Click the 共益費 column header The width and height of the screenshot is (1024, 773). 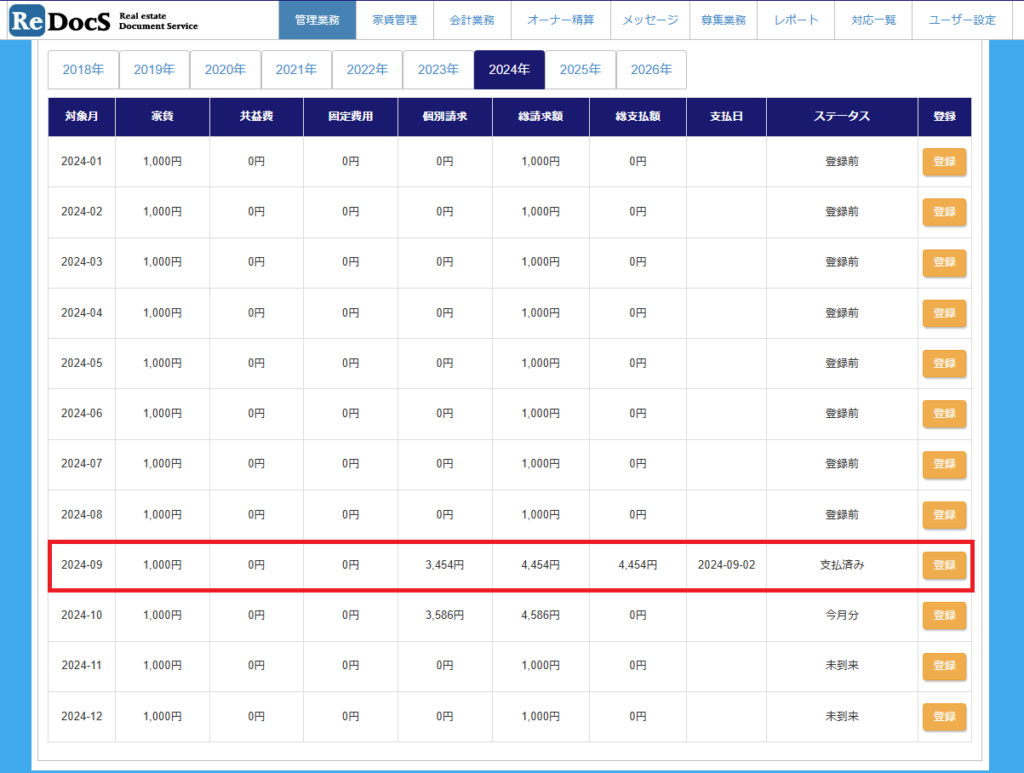click(x=257, y=116)
